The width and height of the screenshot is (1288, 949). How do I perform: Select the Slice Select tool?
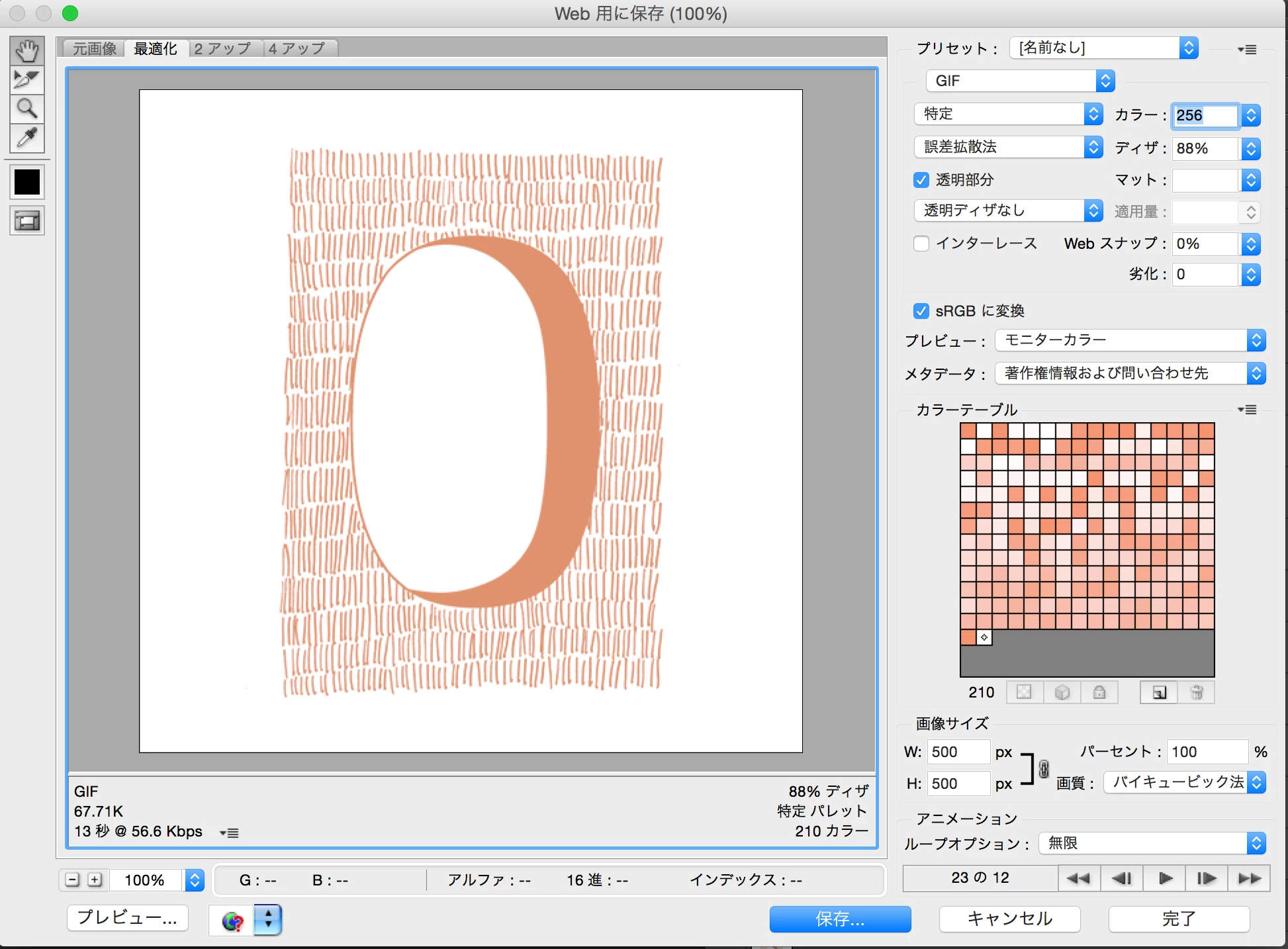(x=27, y=79)
